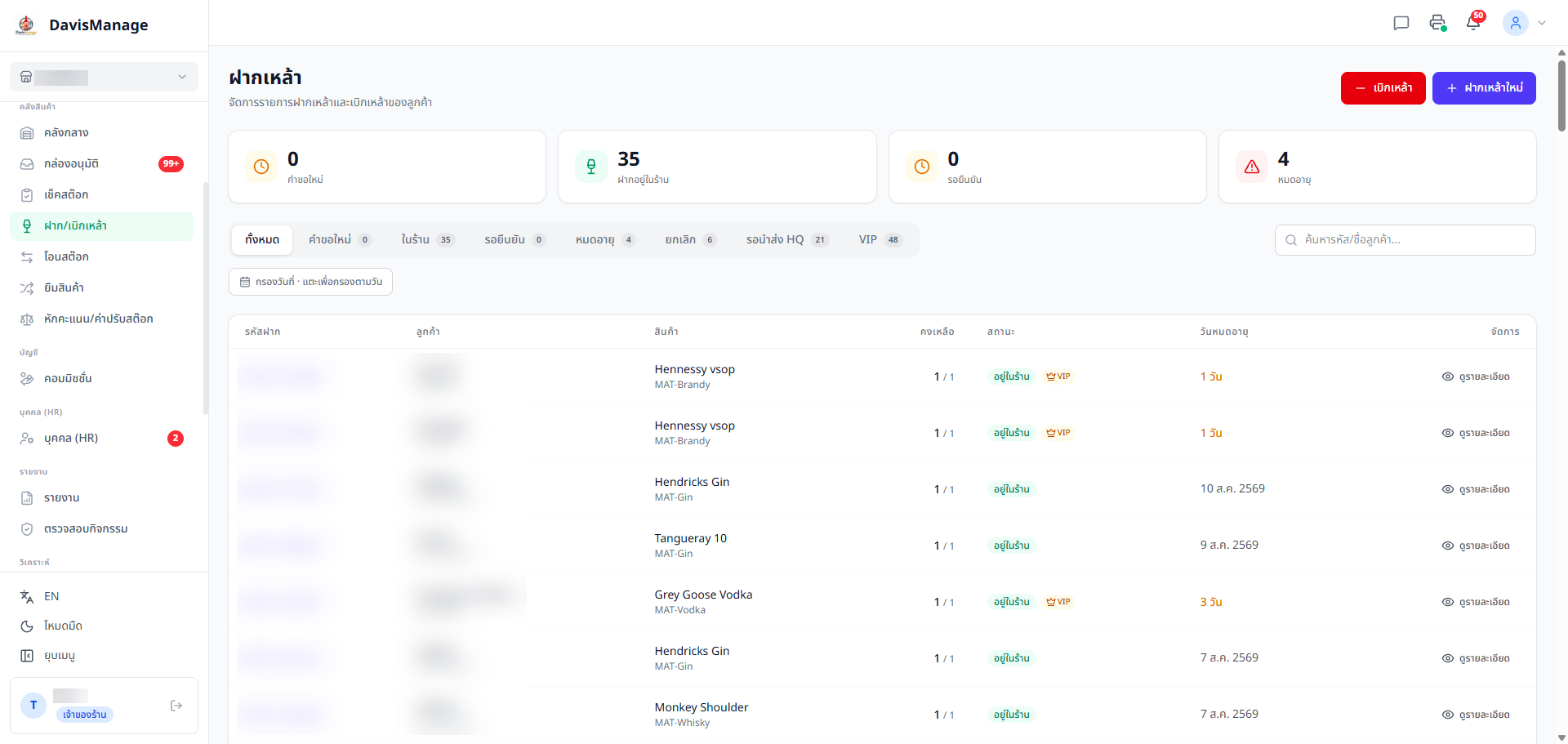The height and width of the screenshot is (744, 1568).
Task: View details of second Hennessy vsop row
Action: click(x=1476, y=433)
